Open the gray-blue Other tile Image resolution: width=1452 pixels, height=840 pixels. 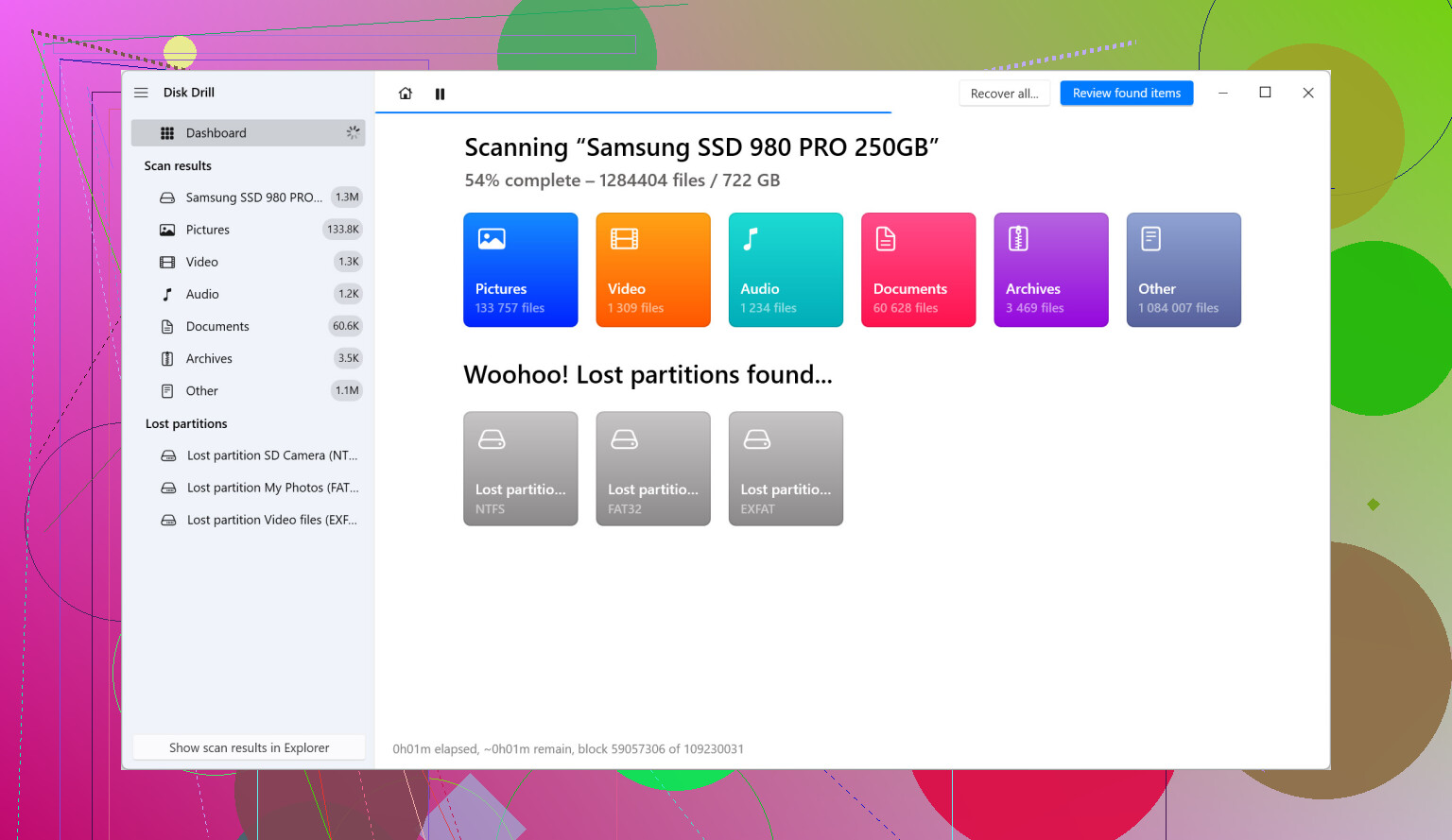point(1184,270)
